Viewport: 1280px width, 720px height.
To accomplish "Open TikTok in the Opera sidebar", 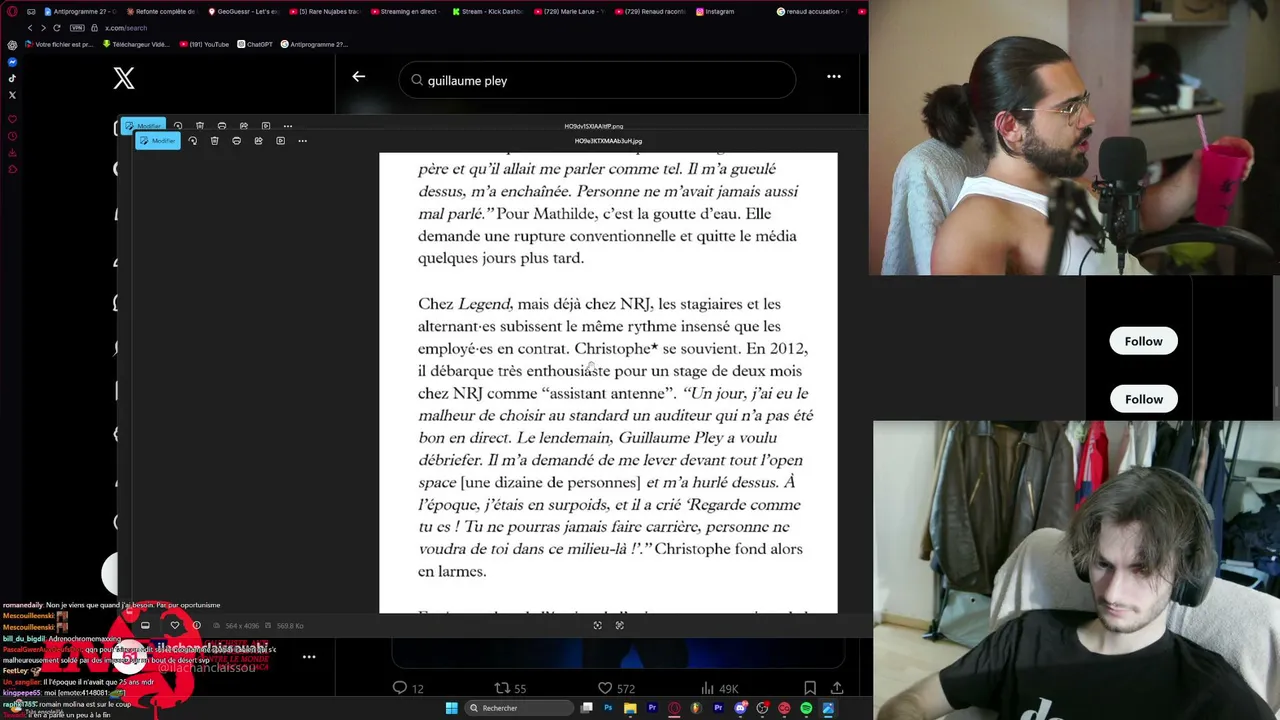I will tap(12, 78).
